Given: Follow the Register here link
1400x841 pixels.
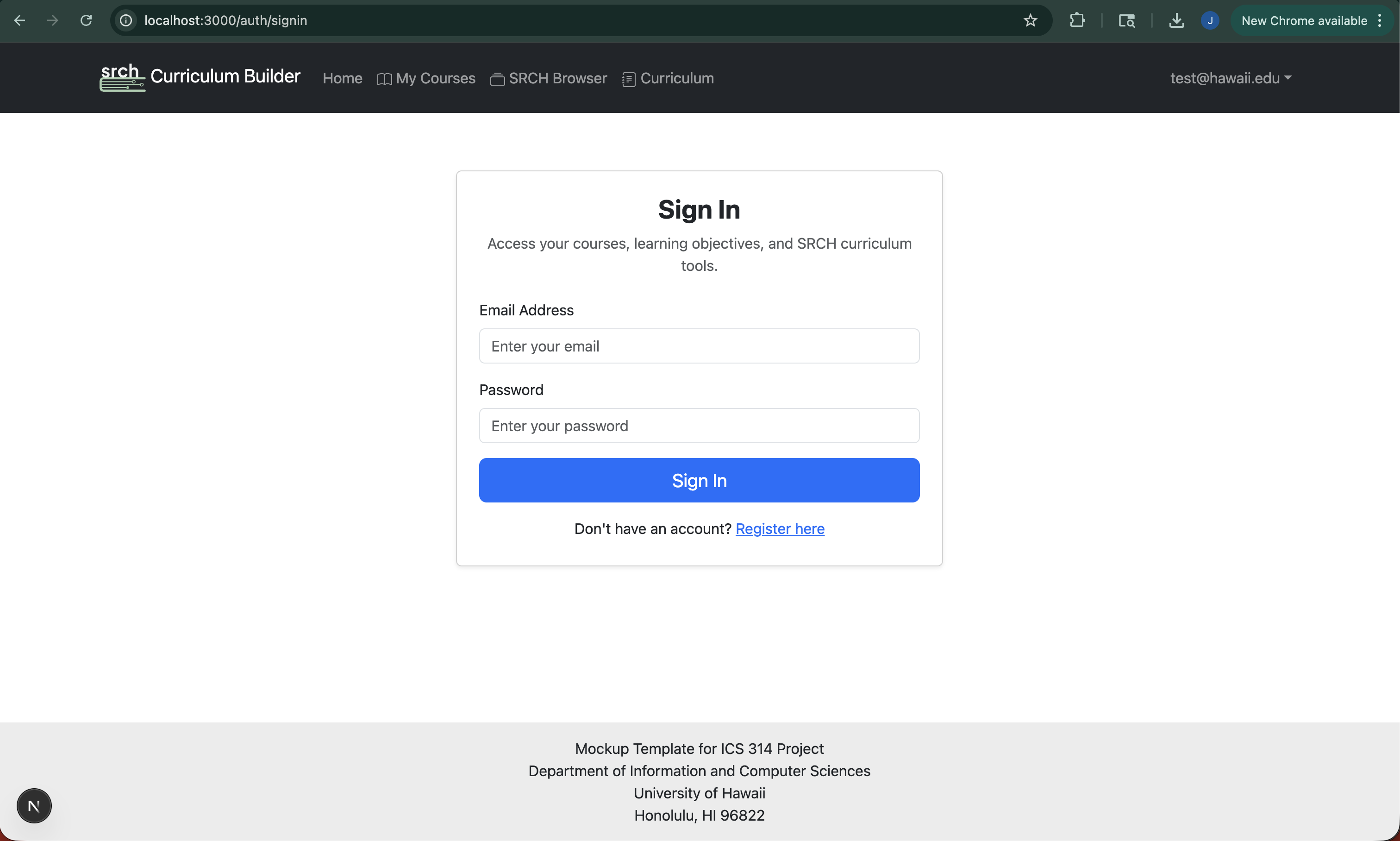Looking at the screenshot, I should click(x=780, y=529).
